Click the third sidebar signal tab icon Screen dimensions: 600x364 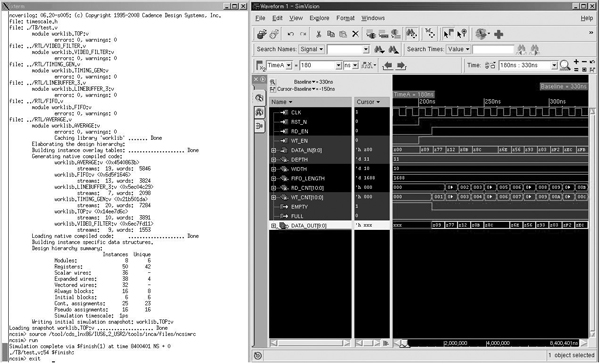tap(259, 126)
